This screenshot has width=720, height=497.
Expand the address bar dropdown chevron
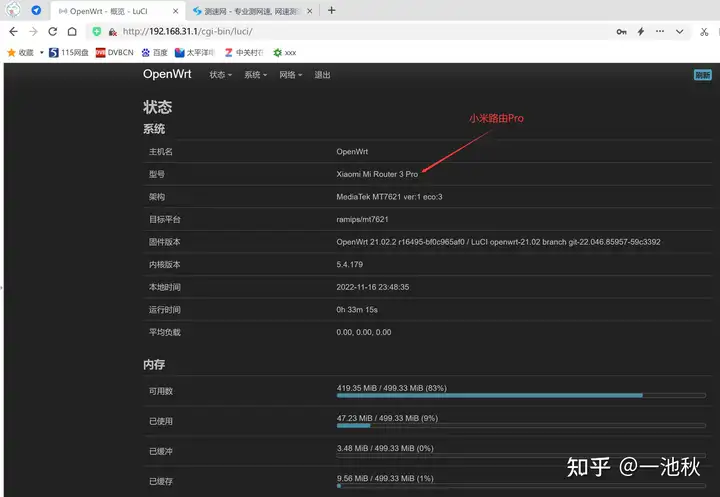(680, 32)
